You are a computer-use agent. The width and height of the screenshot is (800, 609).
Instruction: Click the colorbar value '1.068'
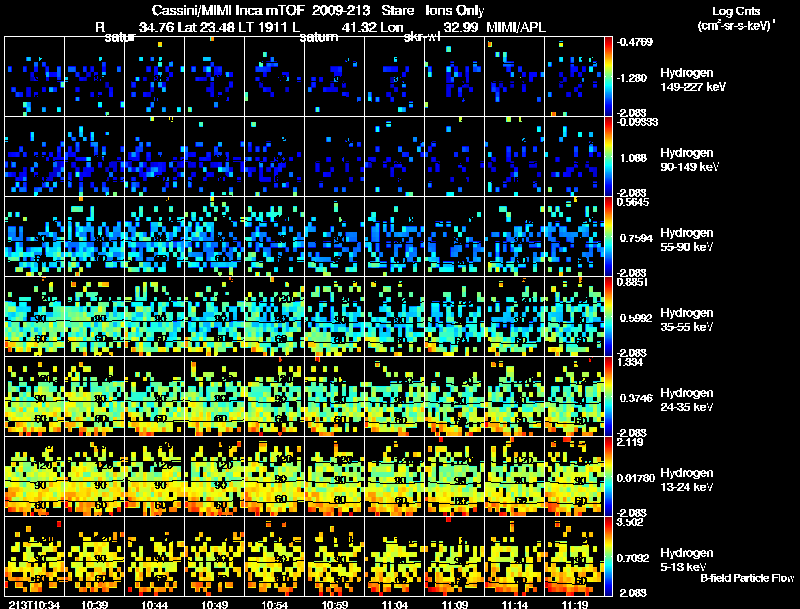pyautogui.click(x=633, y=158)
